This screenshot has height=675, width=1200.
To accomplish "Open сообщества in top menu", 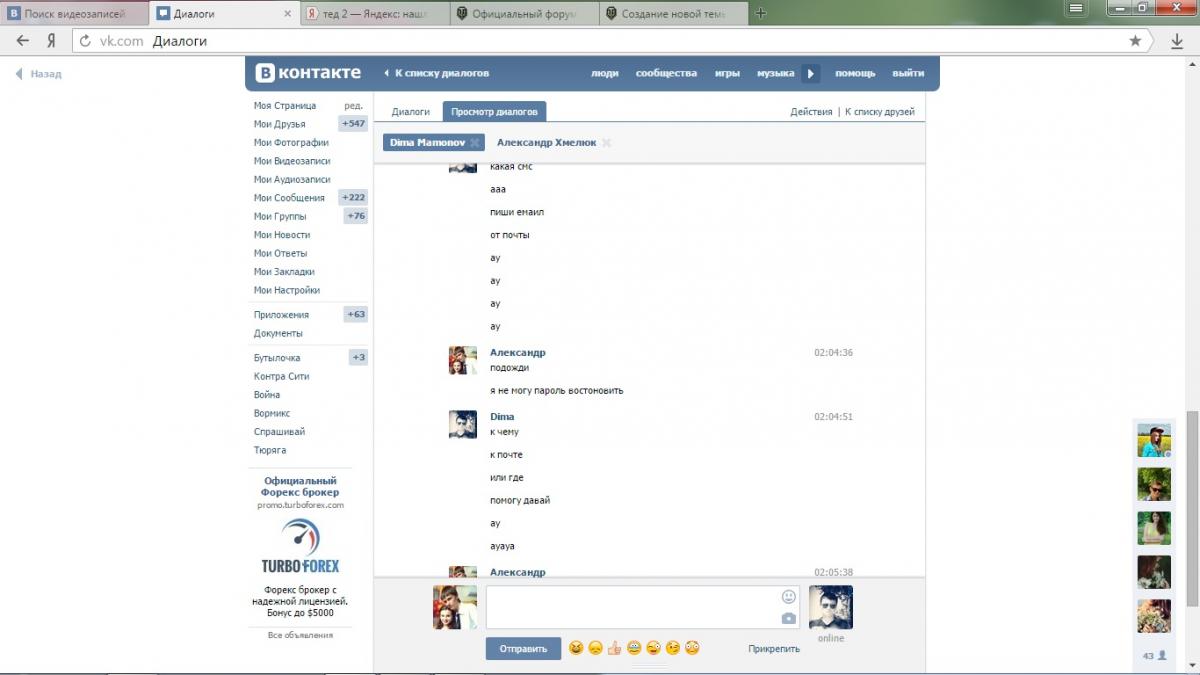I will coord(666,73).
